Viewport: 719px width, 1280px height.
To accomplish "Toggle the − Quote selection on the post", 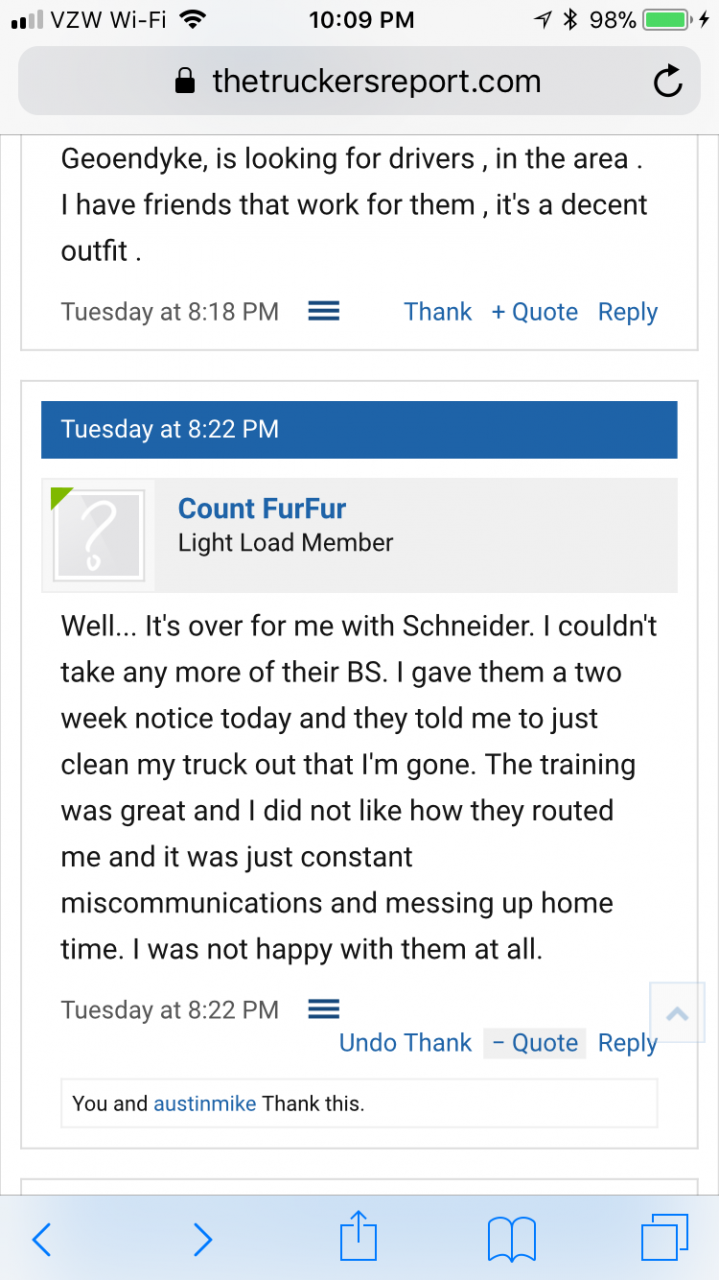I will [535, 1043].
